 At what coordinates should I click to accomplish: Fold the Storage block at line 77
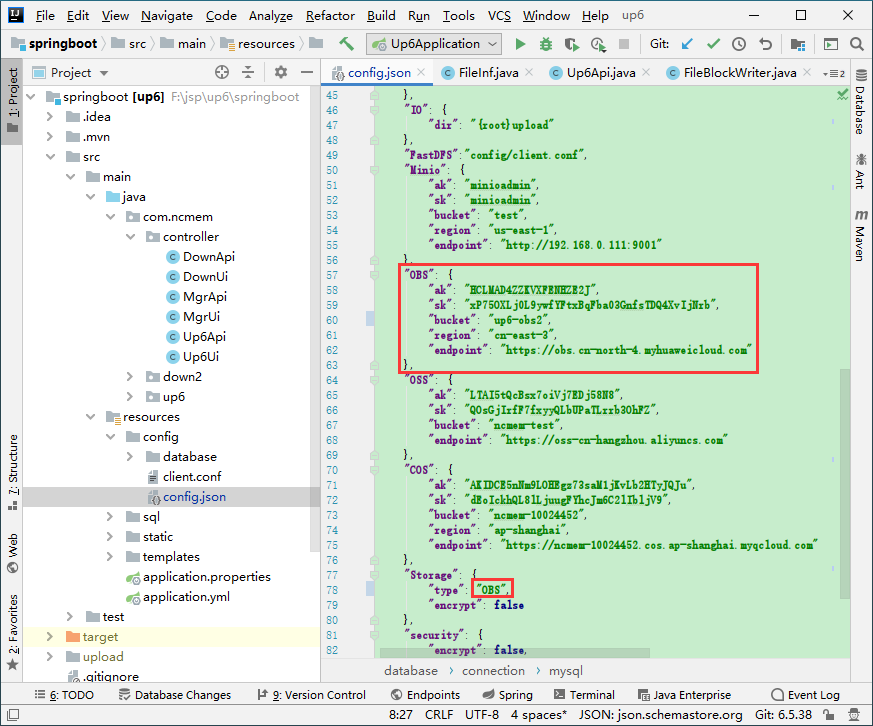tap(374, 575)
